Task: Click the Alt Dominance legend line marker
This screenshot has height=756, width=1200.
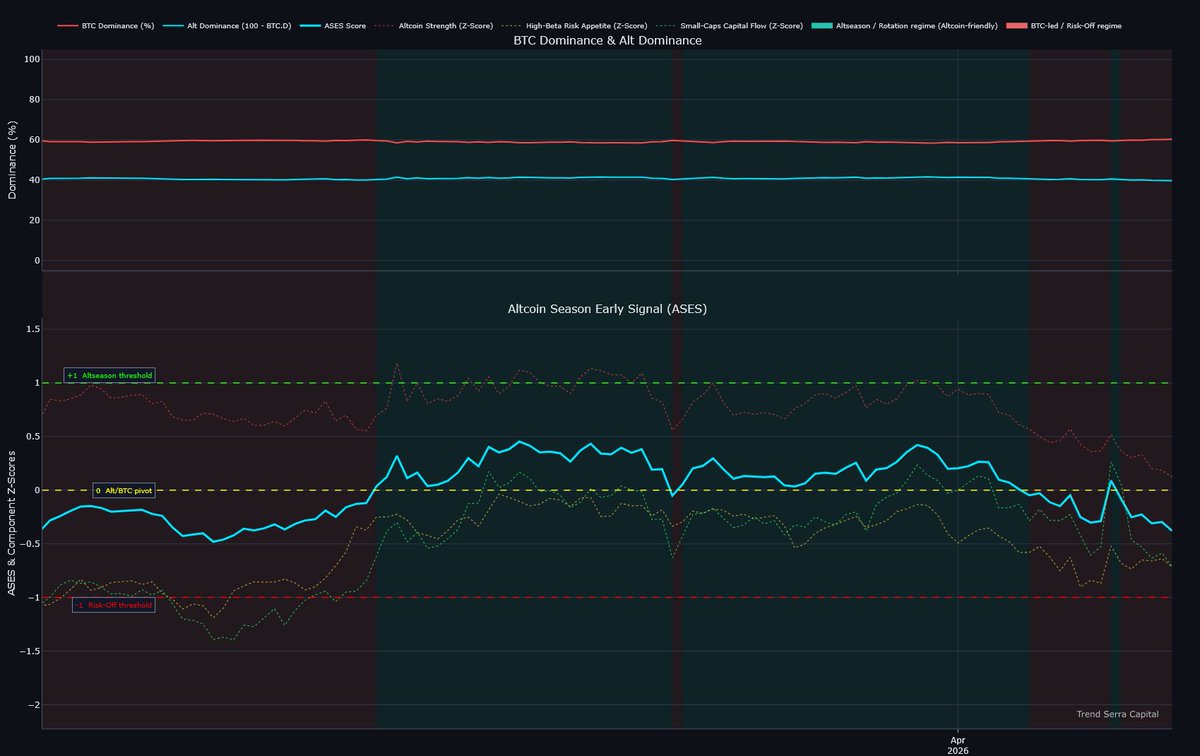Action: [173, 25]
